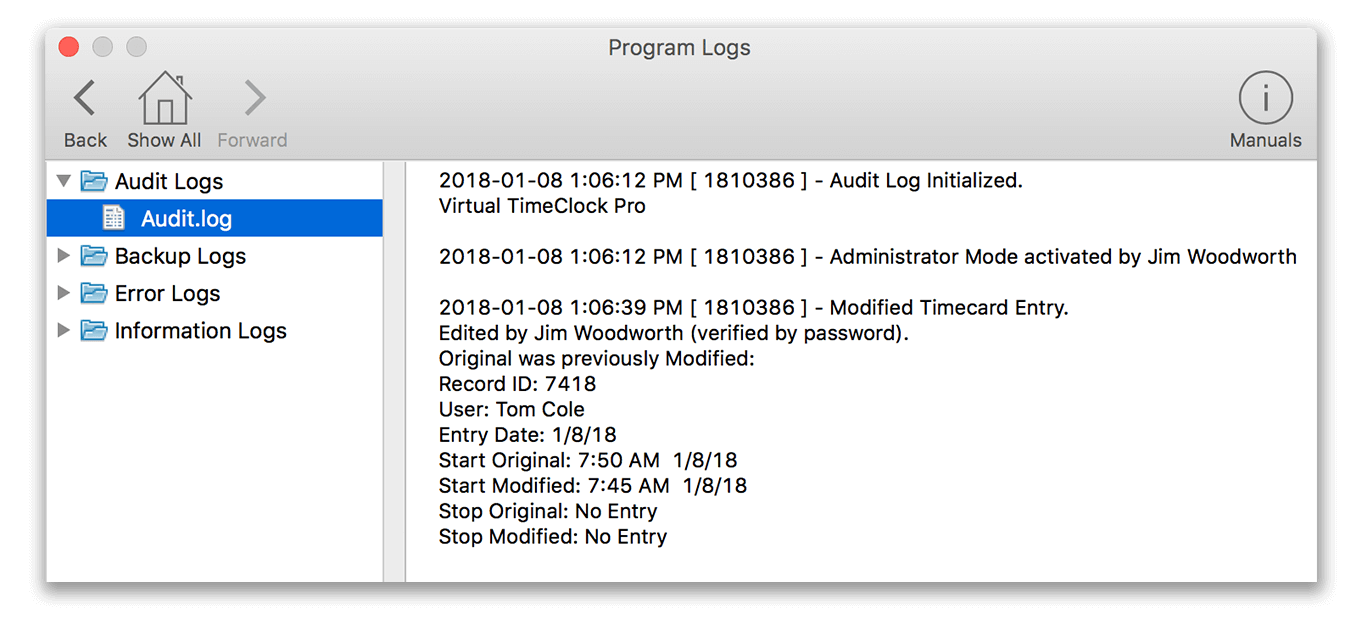Select the Information Logs entry
This screenshot has width=1360, height=619.
pos(200,330)
